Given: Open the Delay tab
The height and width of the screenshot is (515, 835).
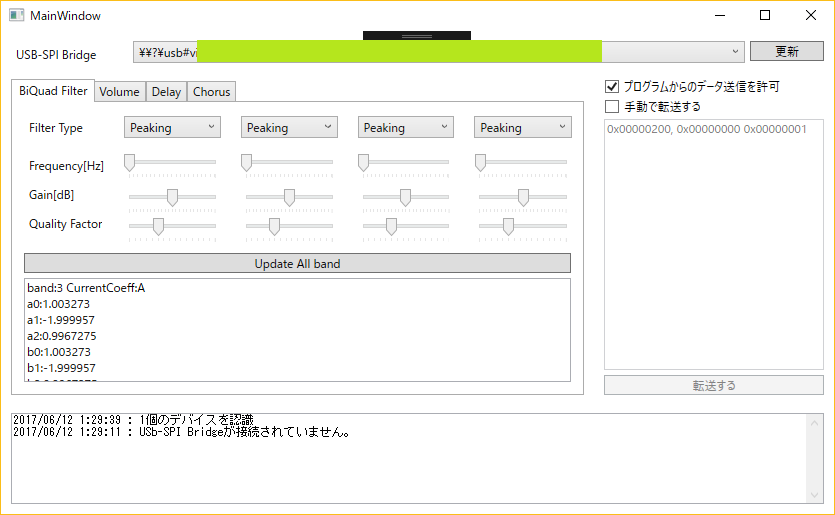Looking at the screenshot, I should coord(166,92).
